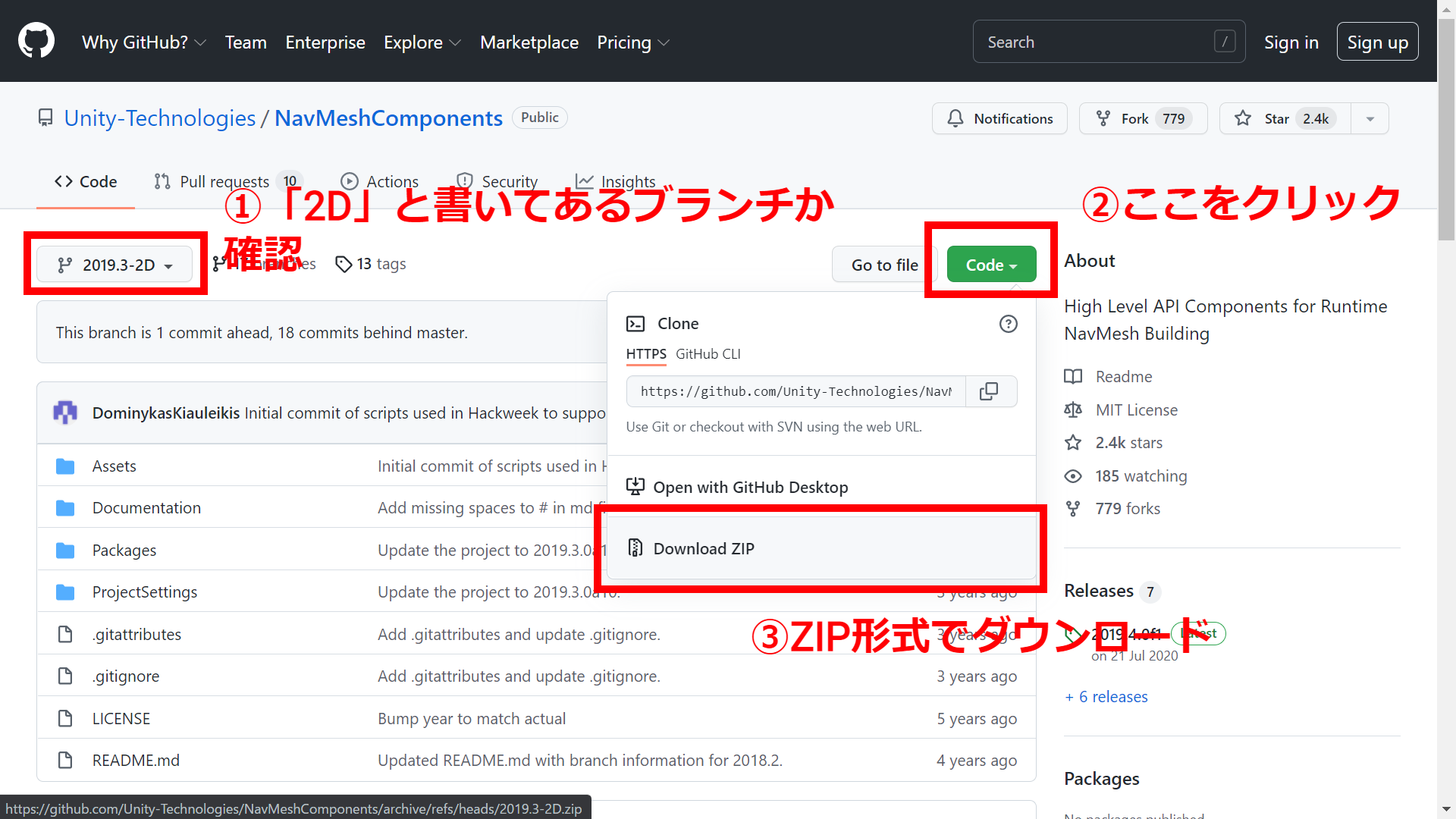Screen dimensions: 1456x819
Task: Click the eye icon next to 185 watching
Action: 1073,475
